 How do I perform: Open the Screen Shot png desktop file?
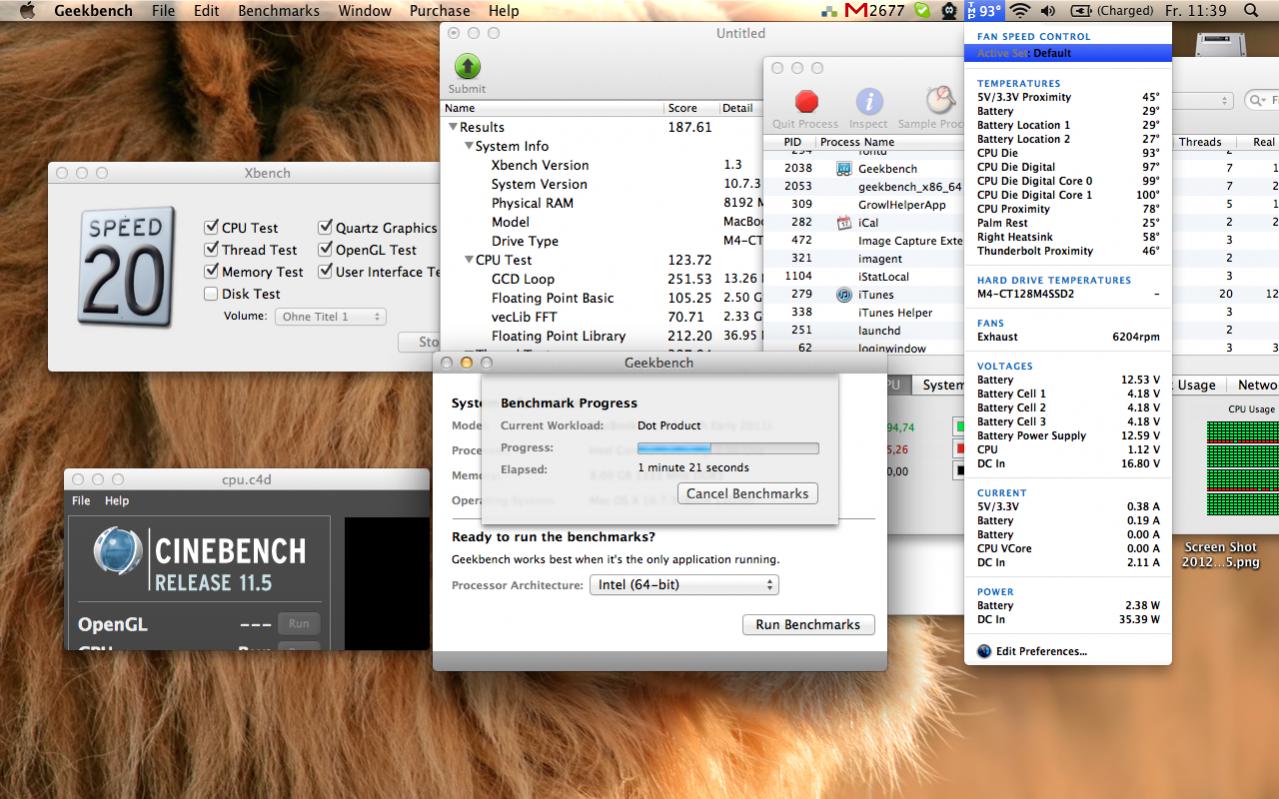(1220, 555)
